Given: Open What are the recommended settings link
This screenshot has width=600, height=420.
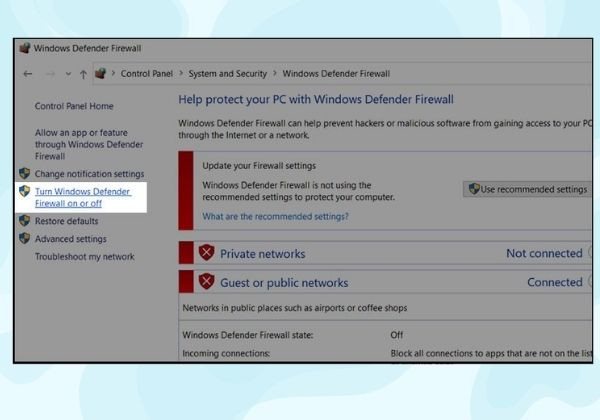Looking at the screenshot, I should click(x=275, y=217).
